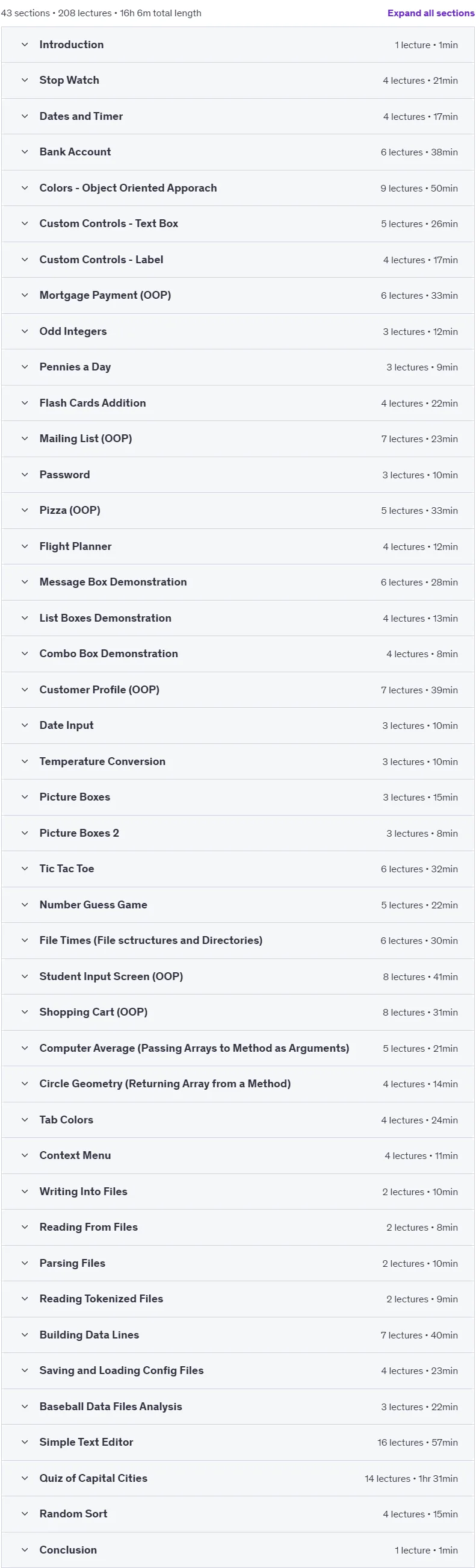Click chevron icon beside Shopping Cart (OOP)
Viewport: 476px width, 1568px height.
(25, 1012)
